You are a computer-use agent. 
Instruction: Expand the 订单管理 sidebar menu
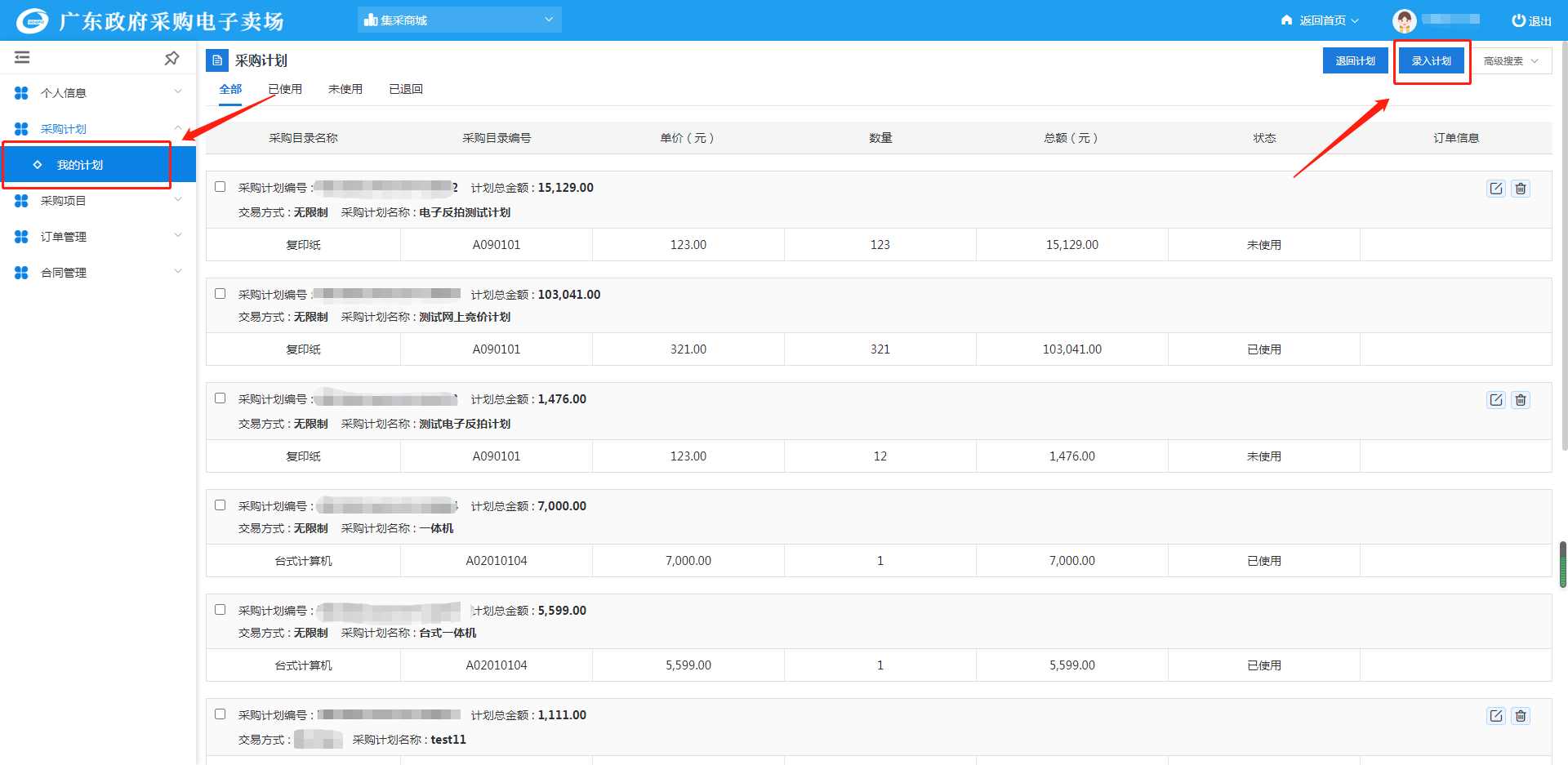[98, 237]
